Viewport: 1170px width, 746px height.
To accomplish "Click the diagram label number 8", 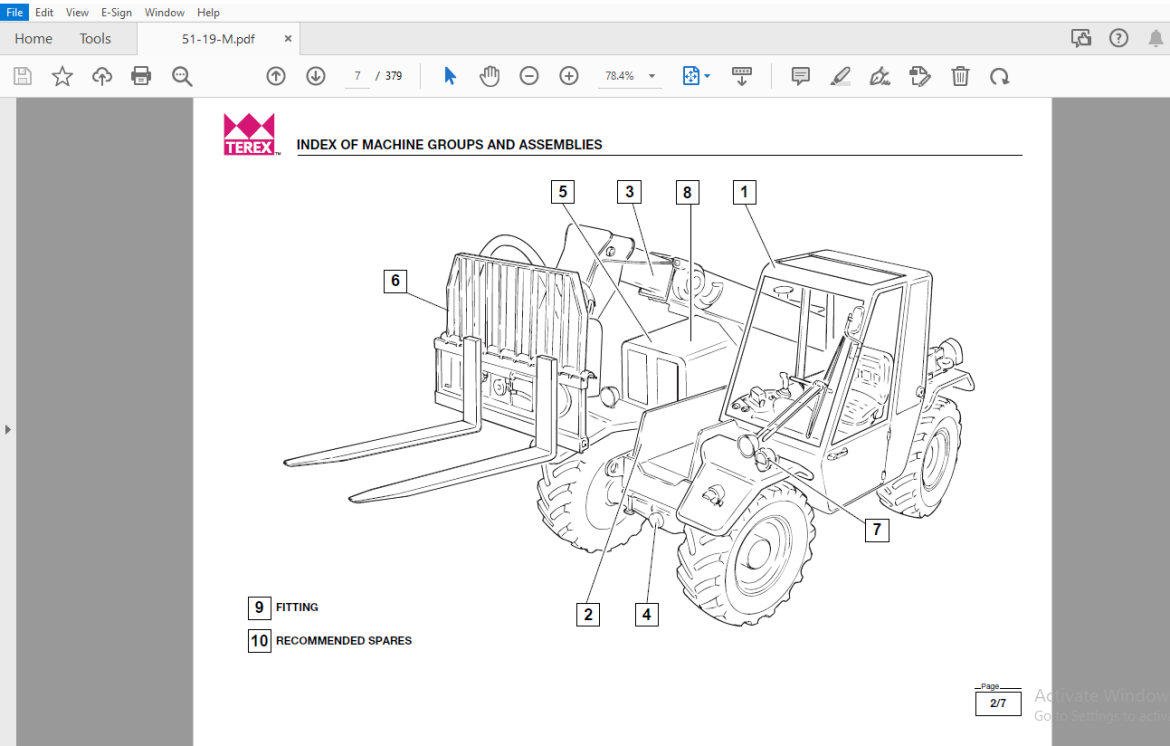I will point(687,192).
